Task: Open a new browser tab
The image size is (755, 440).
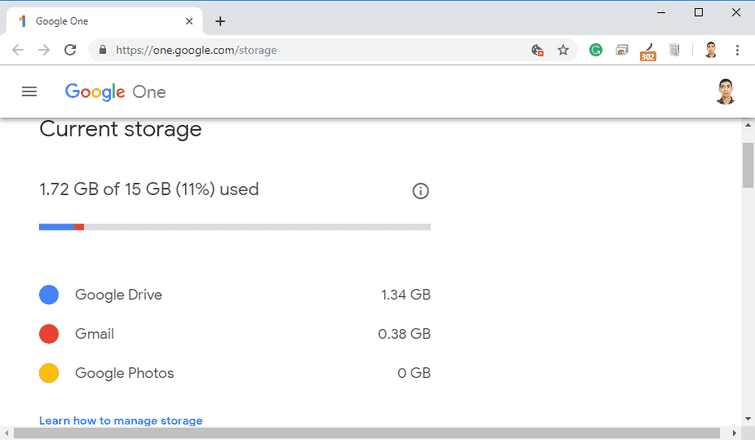Action: click(220, 21)
